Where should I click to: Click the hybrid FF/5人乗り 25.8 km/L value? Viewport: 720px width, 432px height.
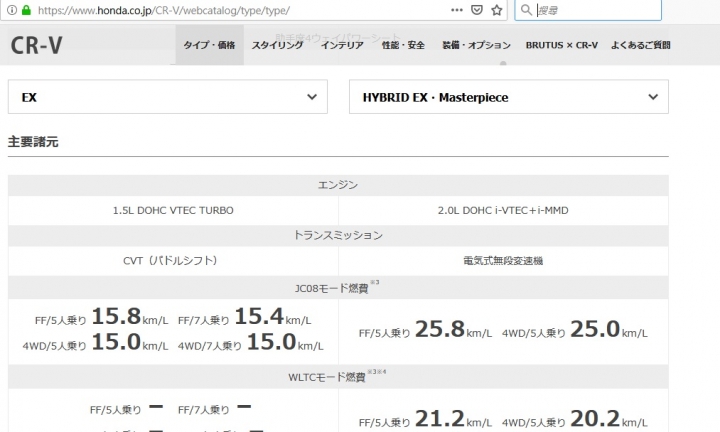(425, 330)
